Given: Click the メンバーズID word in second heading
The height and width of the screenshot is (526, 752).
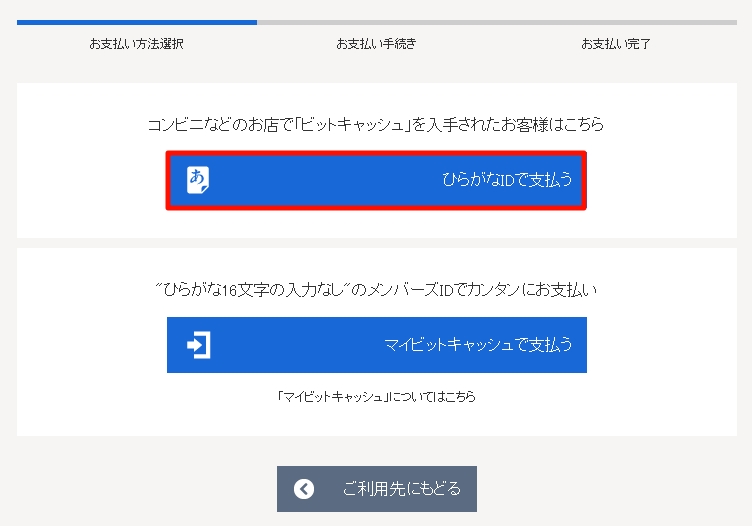Looking at the screenshot, I should coord(420,290).
